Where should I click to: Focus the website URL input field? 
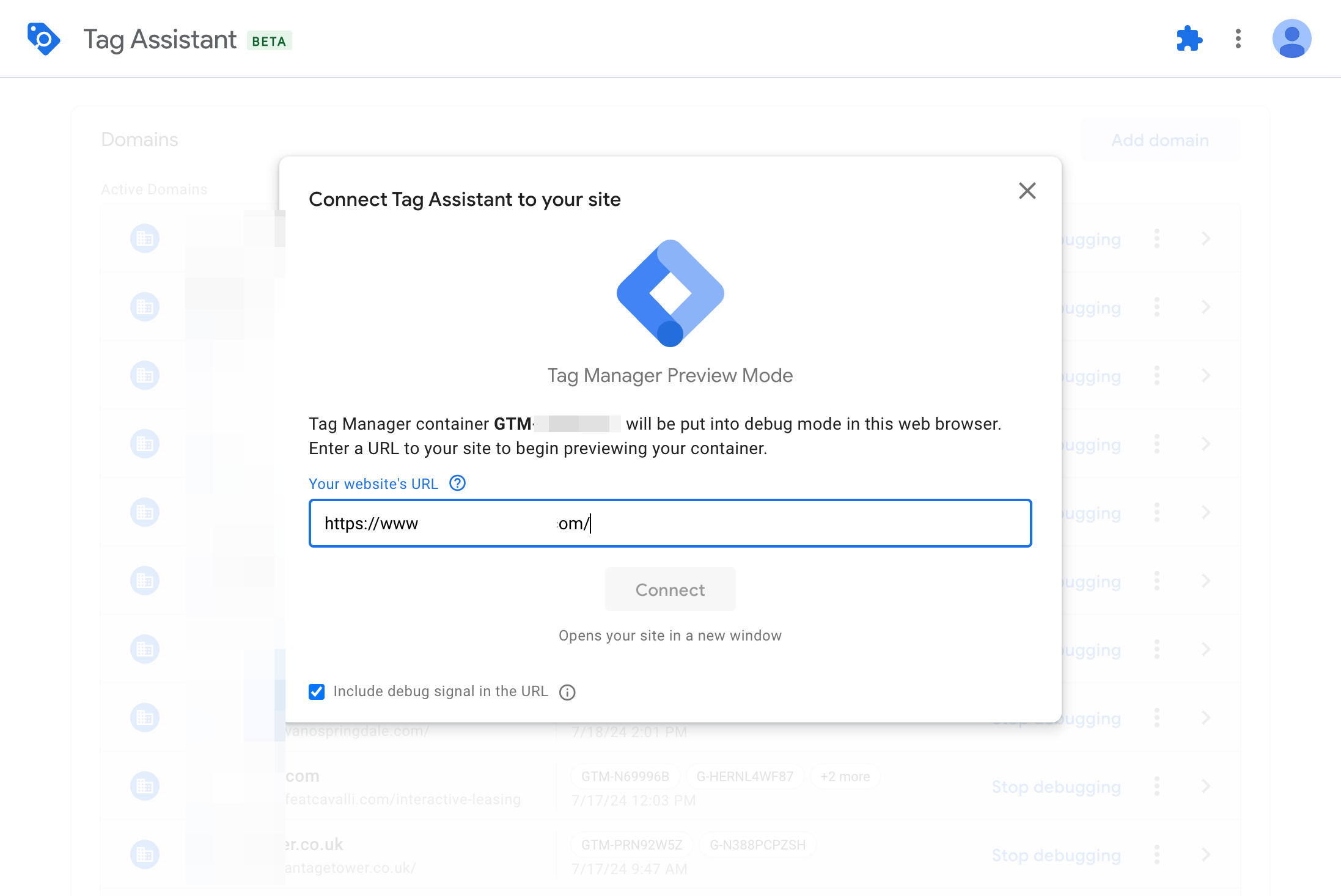pyautogui.click(x=670, y=523)
